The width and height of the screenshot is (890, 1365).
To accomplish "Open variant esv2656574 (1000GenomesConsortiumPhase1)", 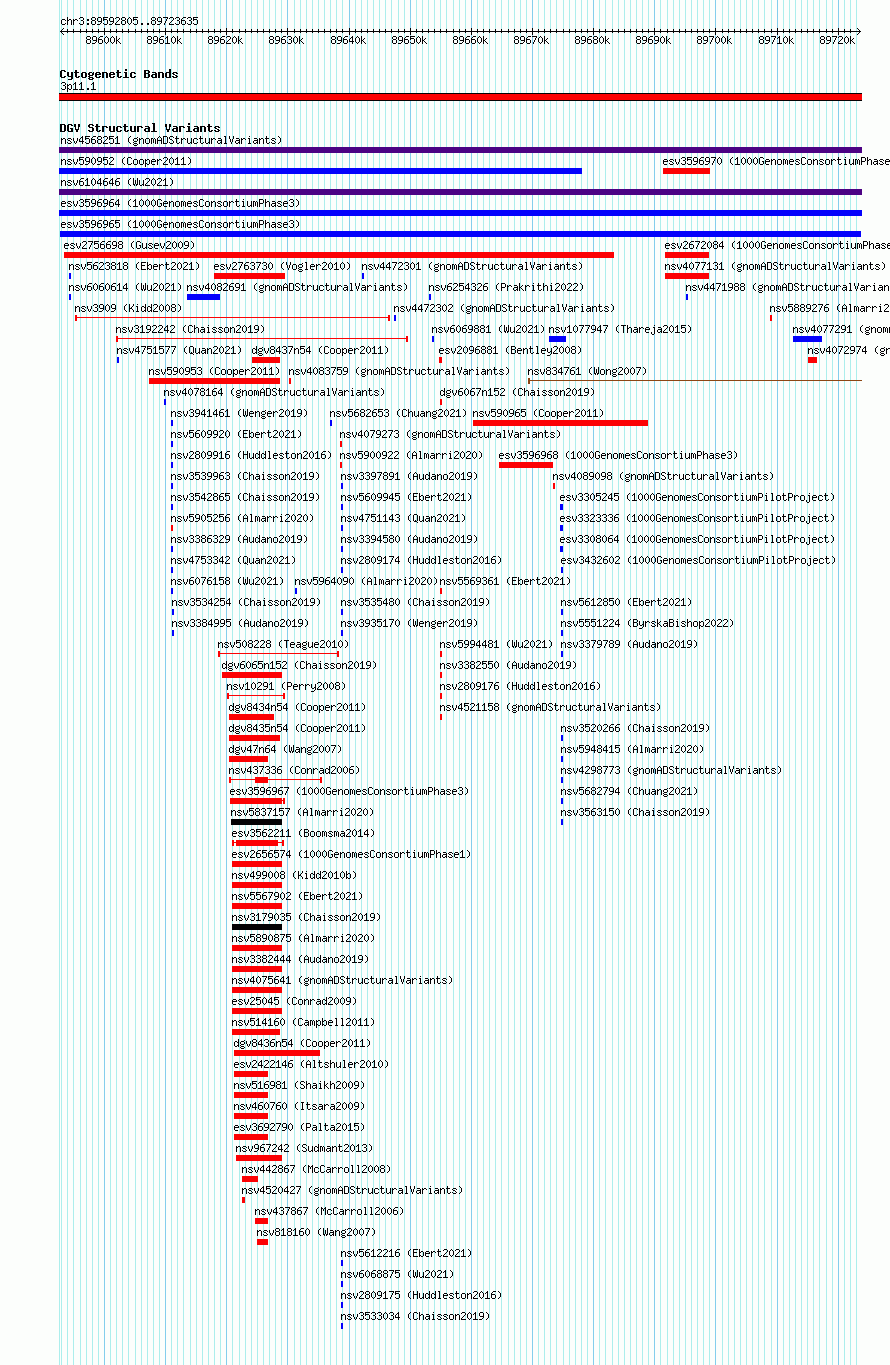I will click(x=352, y=854).
